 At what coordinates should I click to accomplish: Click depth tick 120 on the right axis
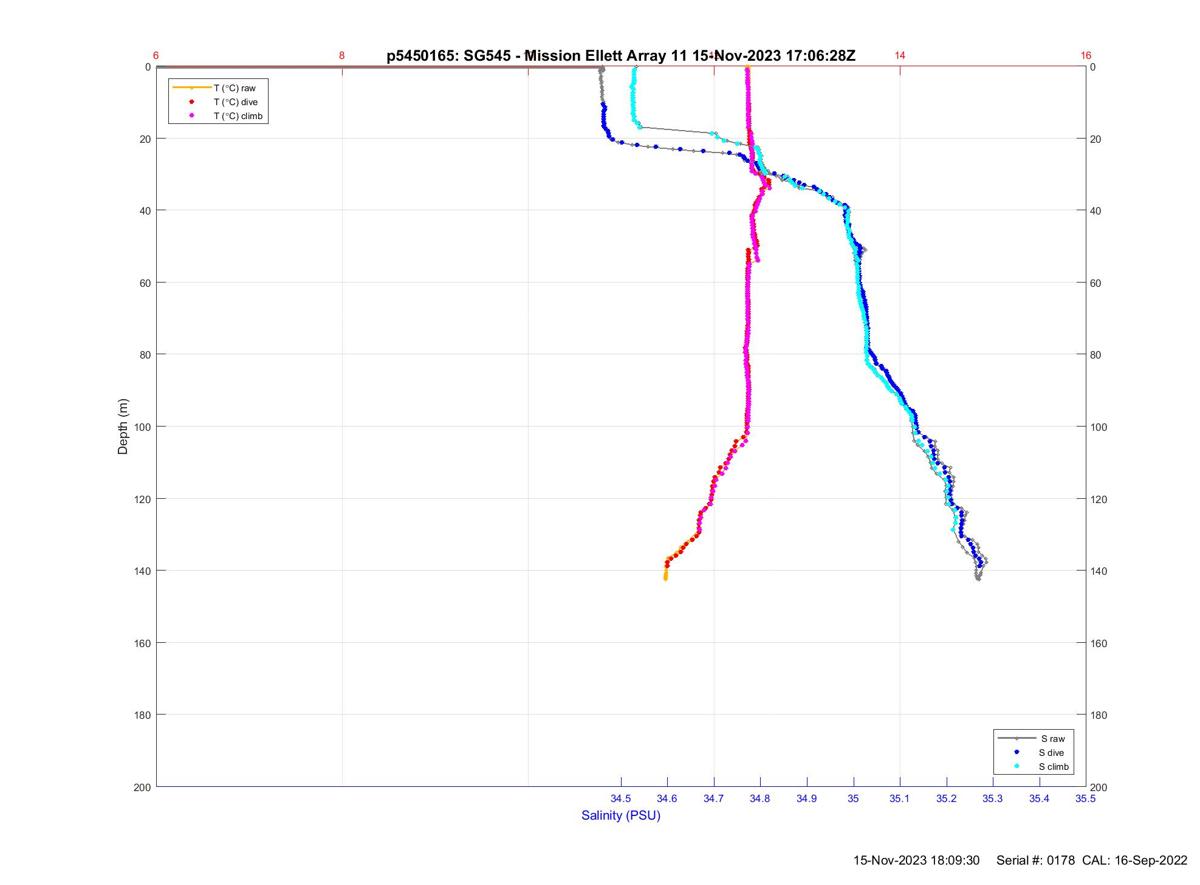[1100, 499]
